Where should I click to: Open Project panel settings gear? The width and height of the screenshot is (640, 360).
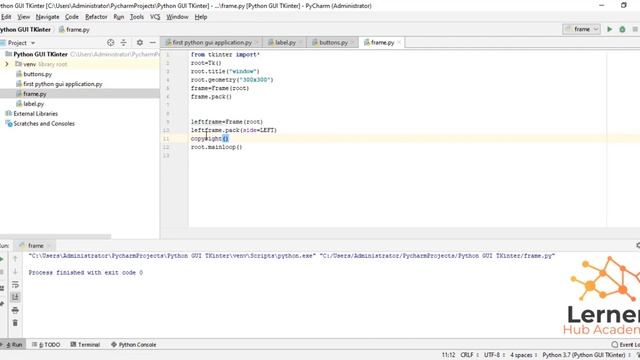[140, 42]
